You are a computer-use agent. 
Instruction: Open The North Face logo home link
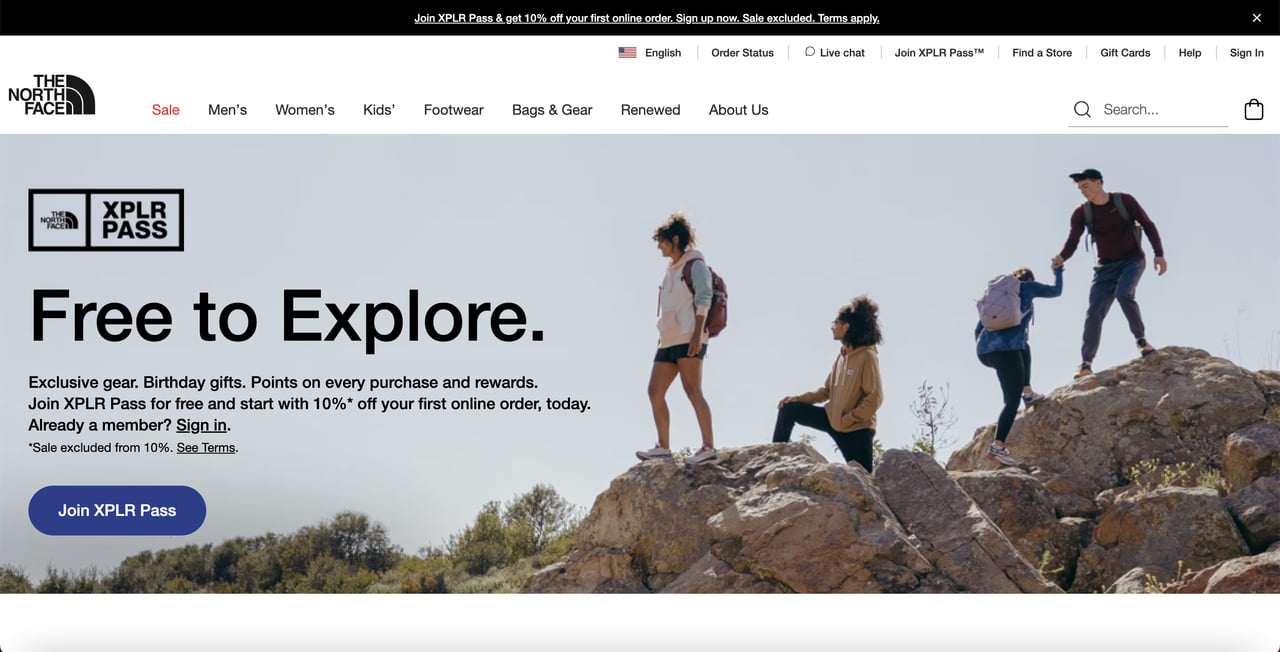point(51,95)
